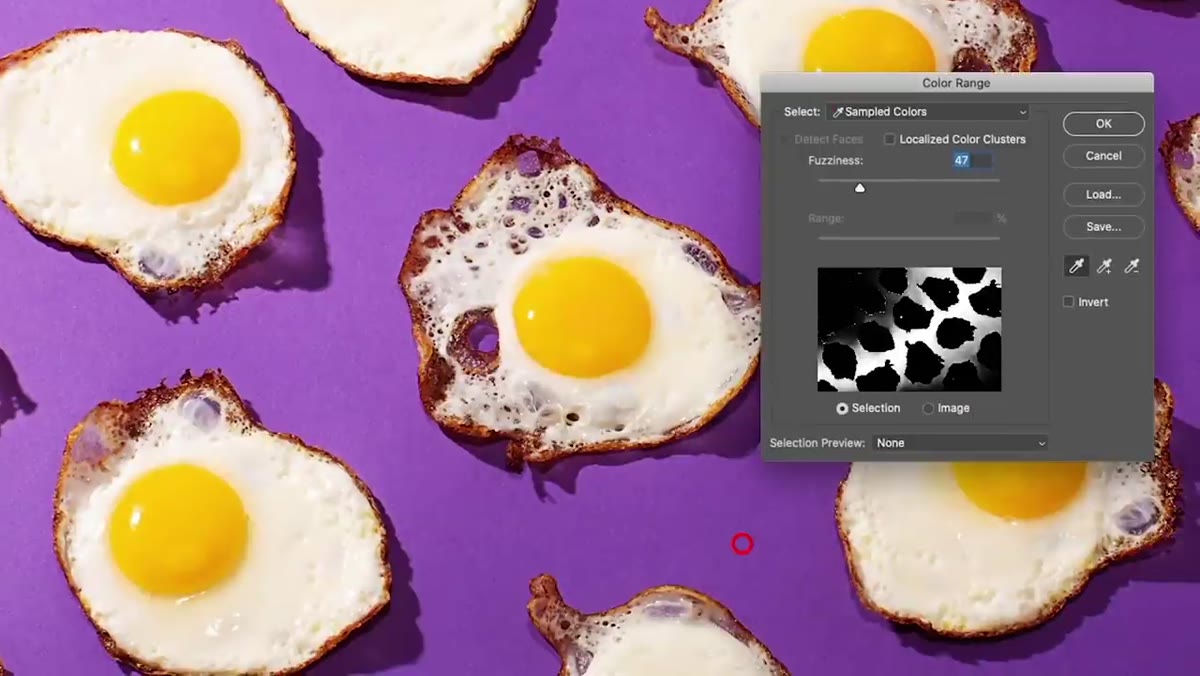Click the Color Range dialog title bar
Screen dimensions: 1200x676
957,84
